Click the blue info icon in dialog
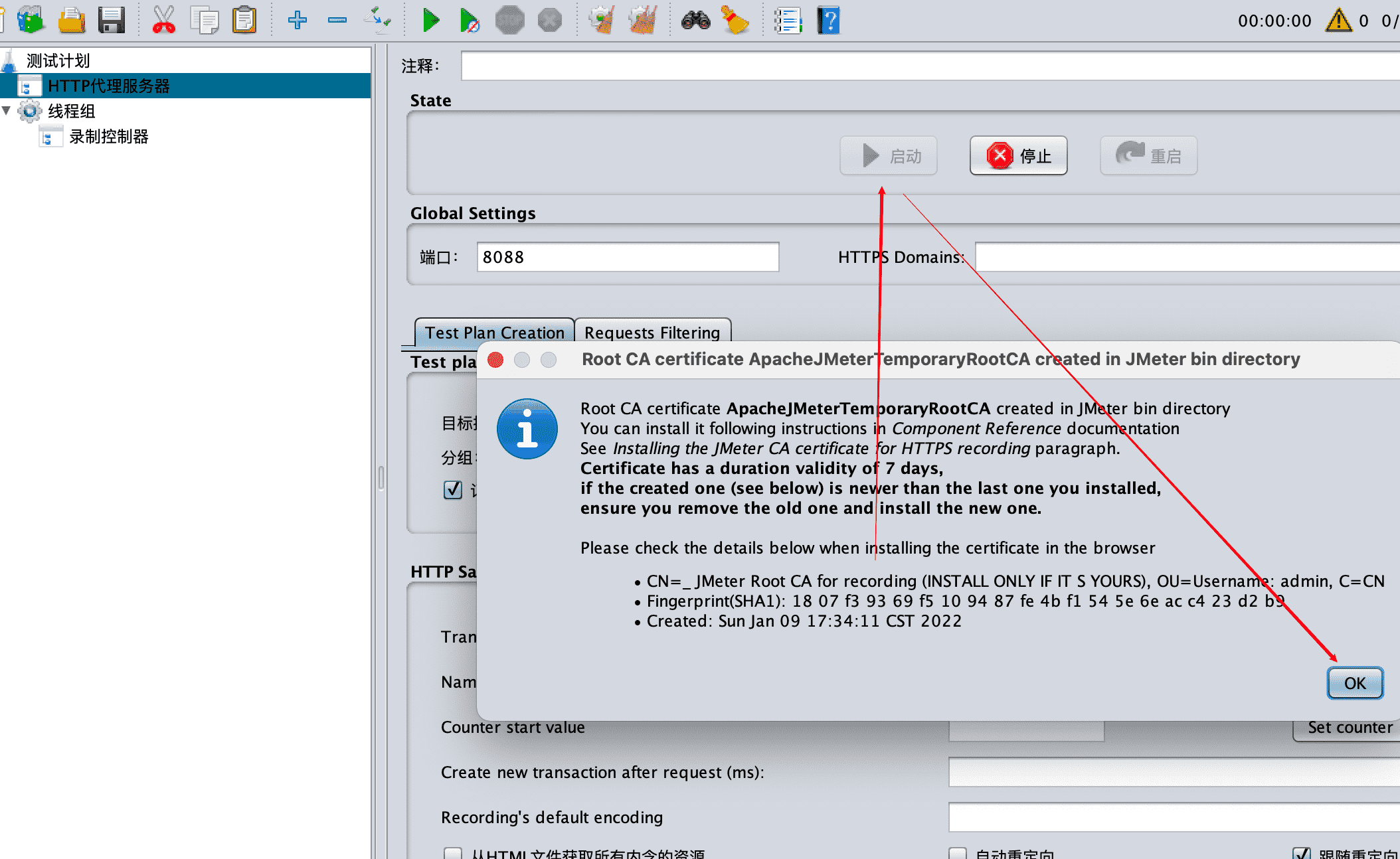 [x=527, y=429]
